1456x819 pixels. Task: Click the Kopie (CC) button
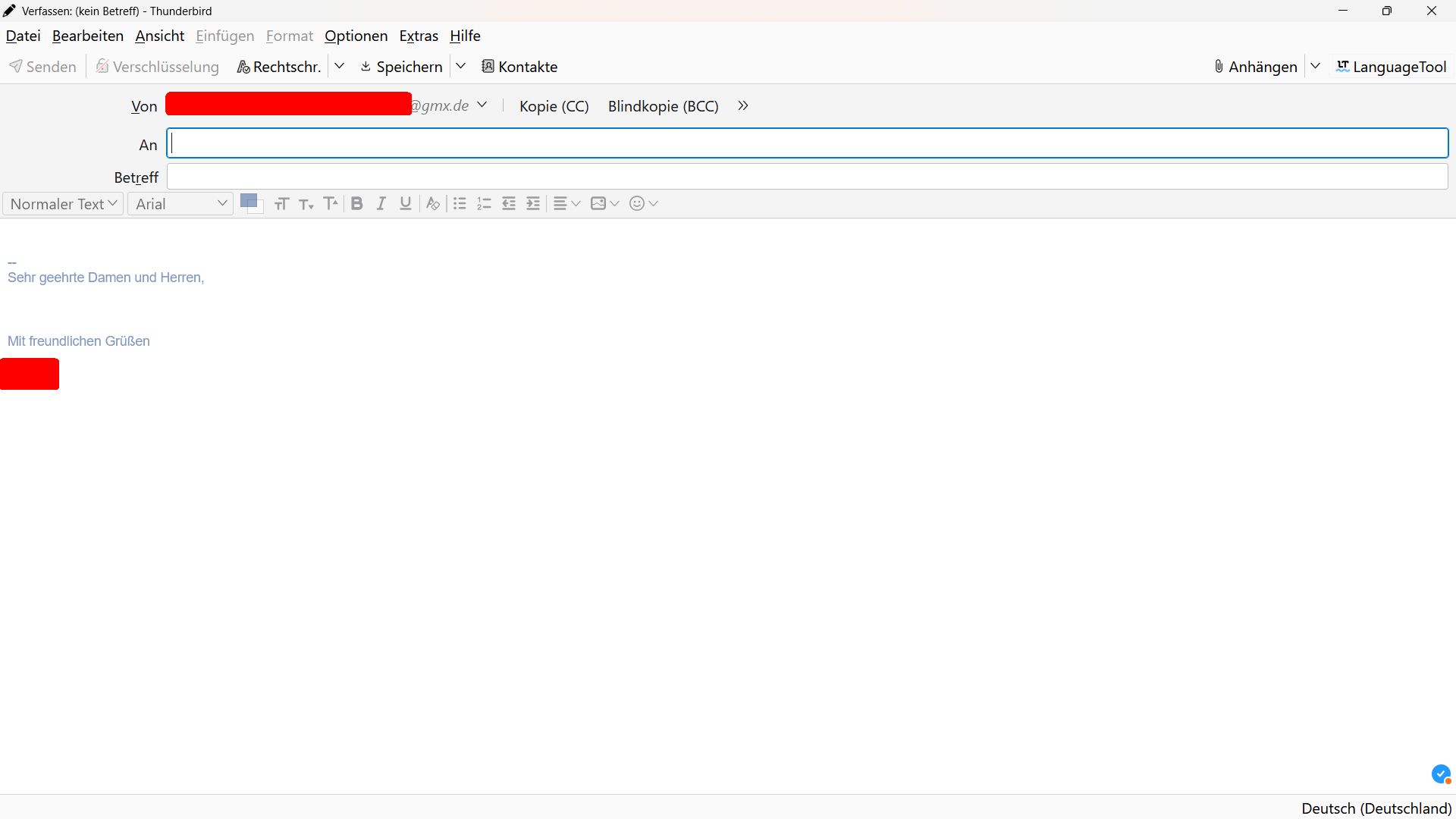coord(554,106)
